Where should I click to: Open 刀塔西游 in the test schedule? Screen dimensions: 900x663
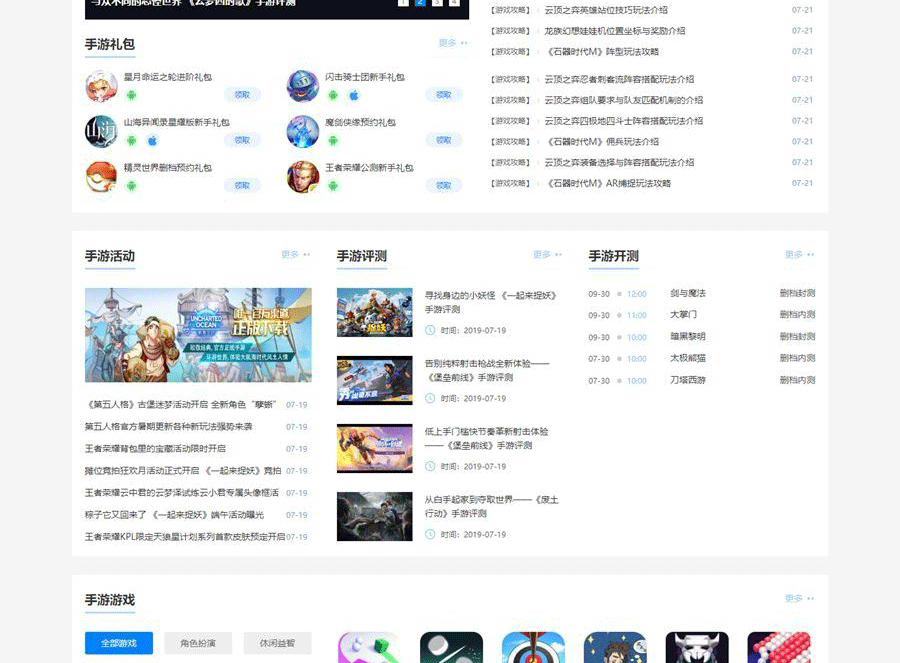[x=688, y=380]
